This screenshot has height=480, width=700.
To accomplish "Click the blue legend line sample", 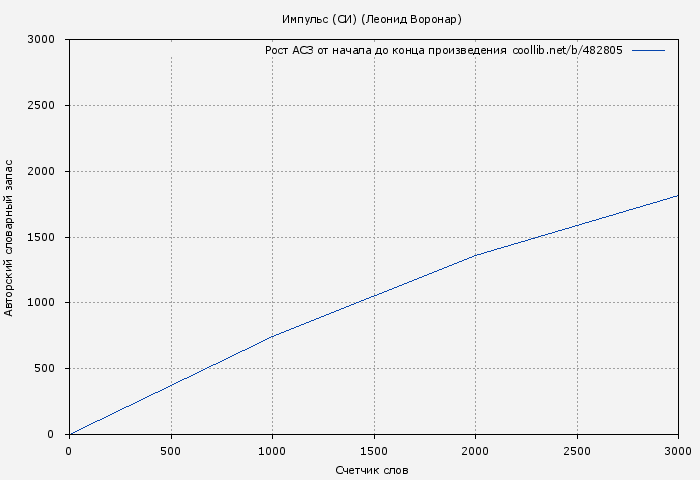I will point(648,50).
